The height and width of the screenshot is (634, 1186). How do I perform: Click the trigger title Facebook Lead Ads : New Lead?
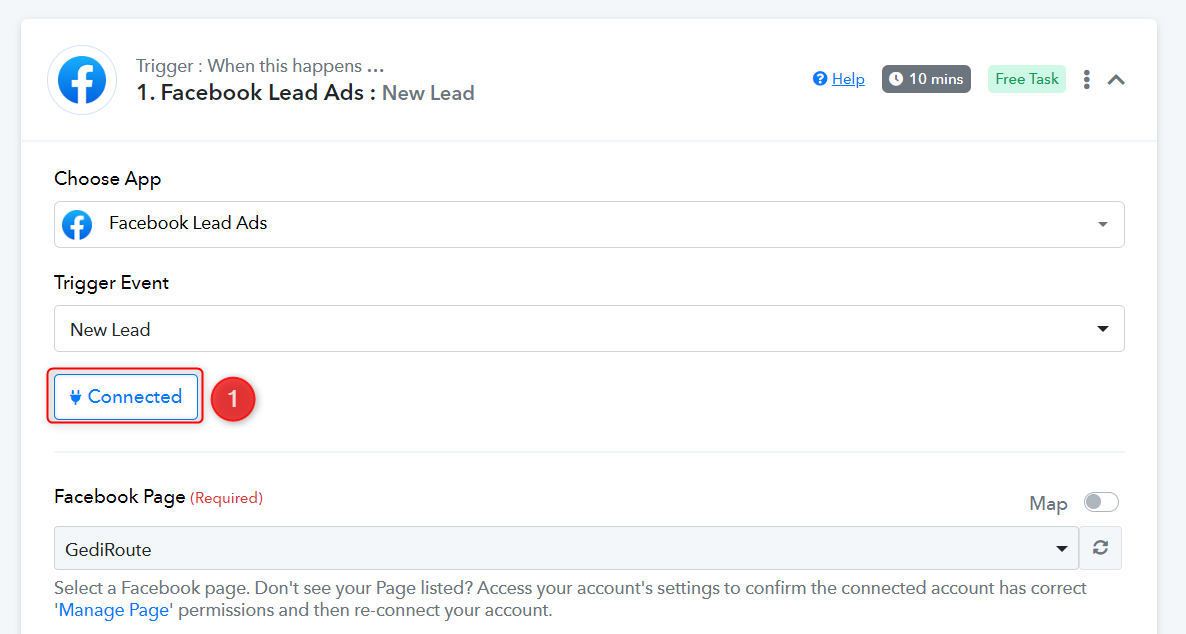[x=306, y=93]
